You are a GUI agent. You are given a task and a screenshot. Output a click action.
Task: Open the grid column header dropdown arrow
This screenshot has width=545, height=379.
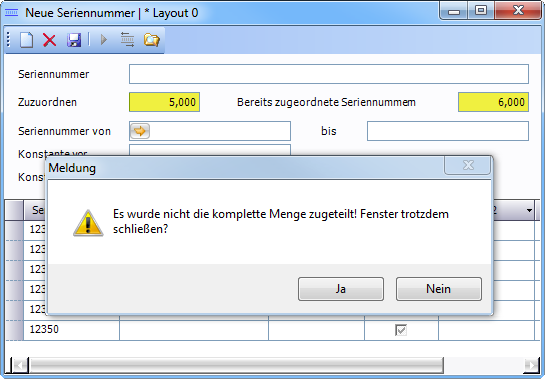529,210
